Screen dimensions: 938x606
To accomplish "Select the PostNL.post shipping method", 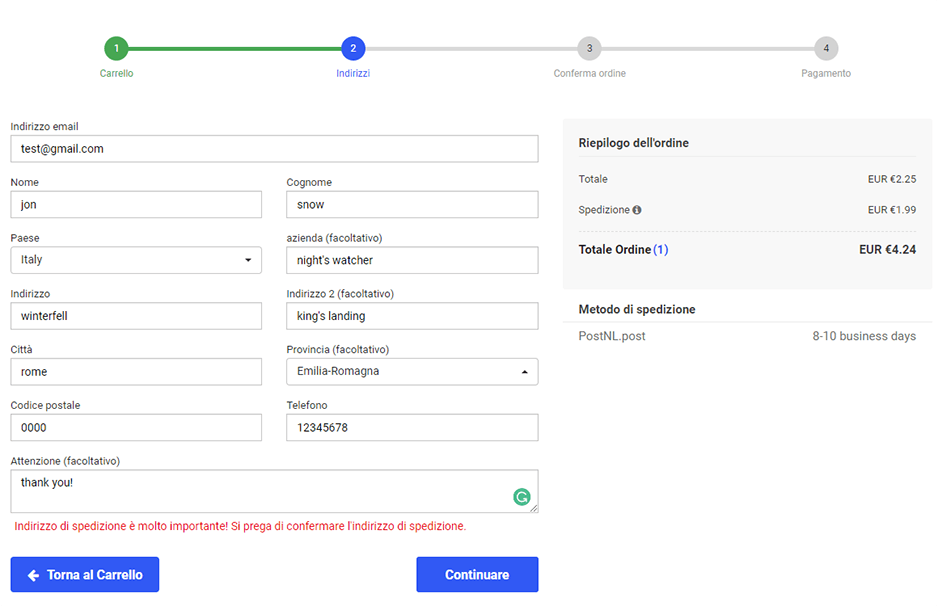I will point(612,336).
